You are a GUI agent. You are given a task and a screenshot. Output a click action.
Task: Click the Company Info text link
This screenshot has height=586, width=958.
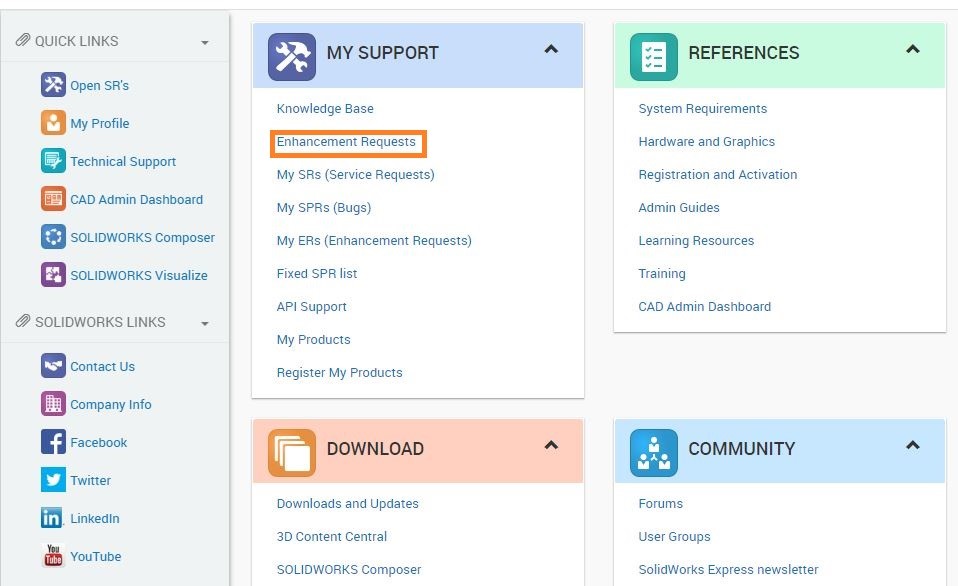pyautogui.click(x=111, y=405)
